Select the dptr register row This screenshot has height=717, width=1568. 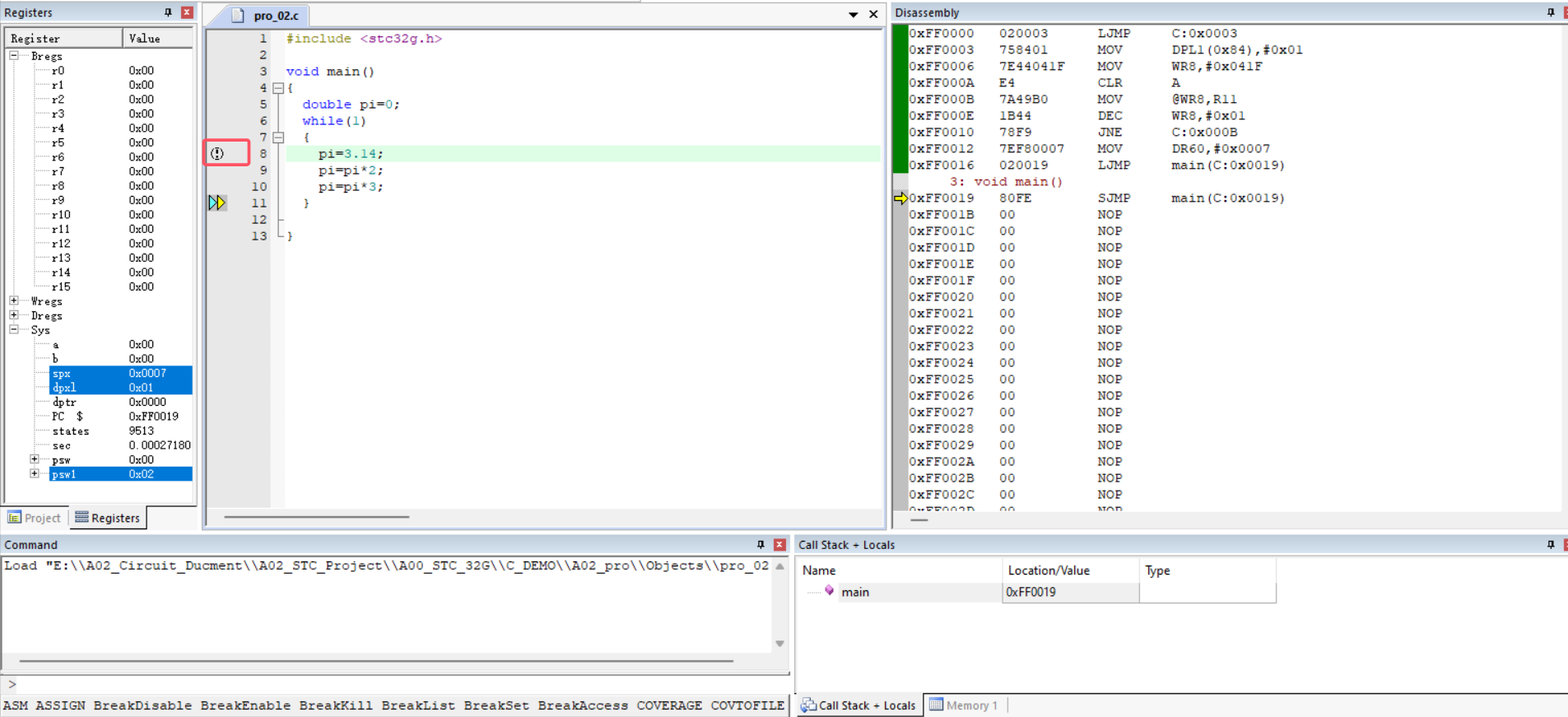tap(120, 402)
